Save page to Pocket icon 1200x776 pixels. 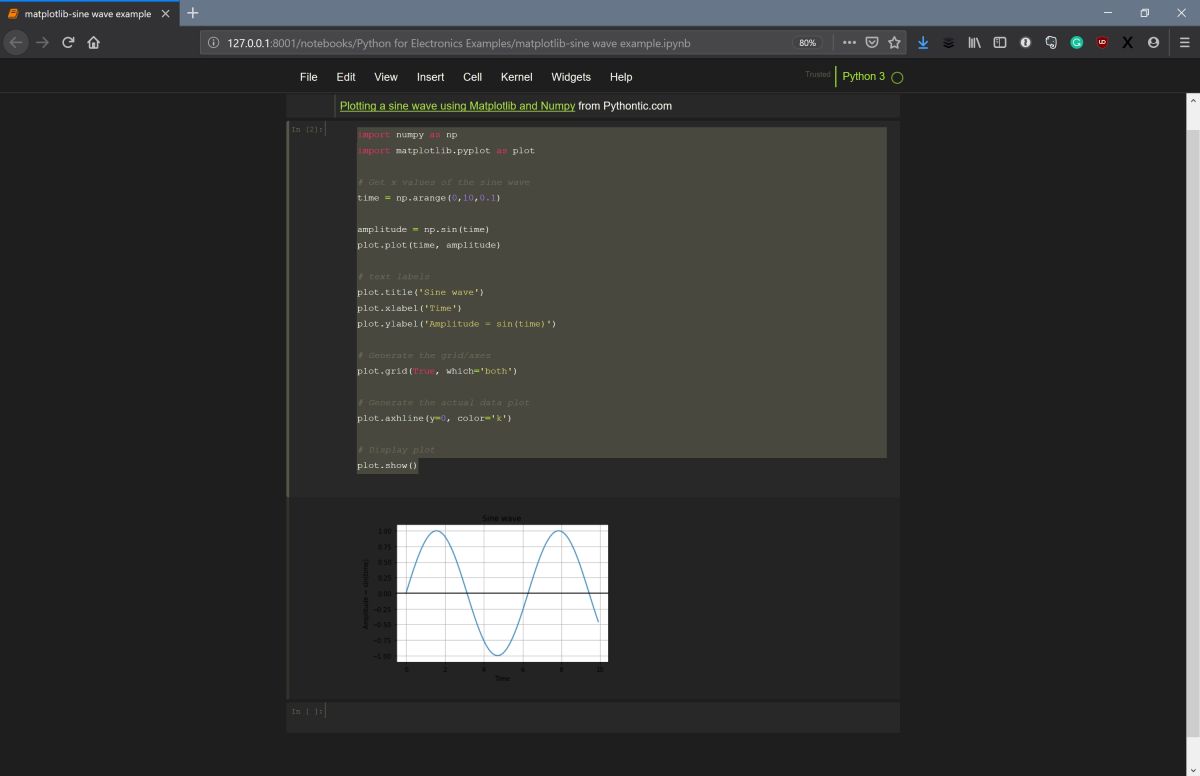click(872, 43)
